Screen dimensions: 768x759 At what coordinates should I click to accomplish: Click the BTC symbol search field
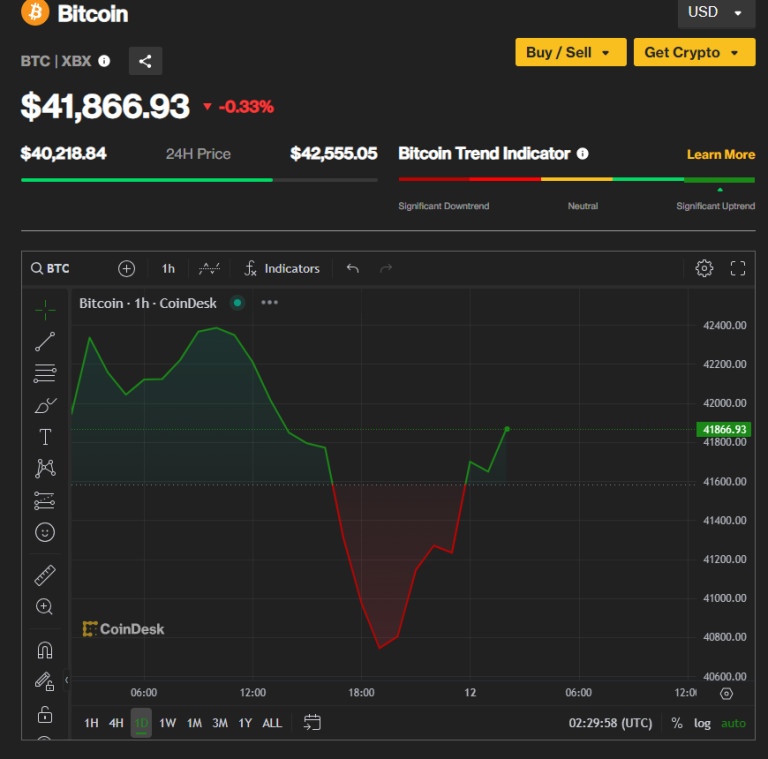point(58,268)
